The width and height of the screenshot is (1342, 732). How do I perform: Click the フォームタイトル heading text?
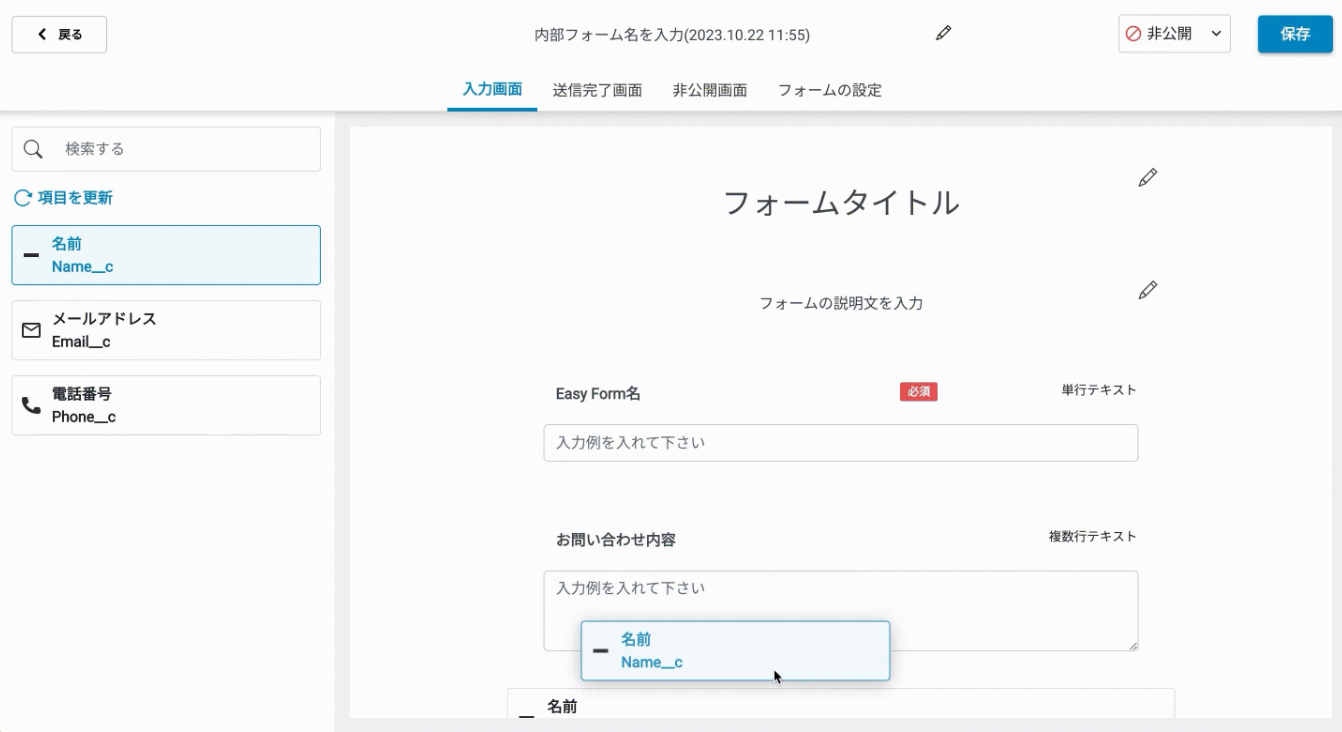click(841, 203)
